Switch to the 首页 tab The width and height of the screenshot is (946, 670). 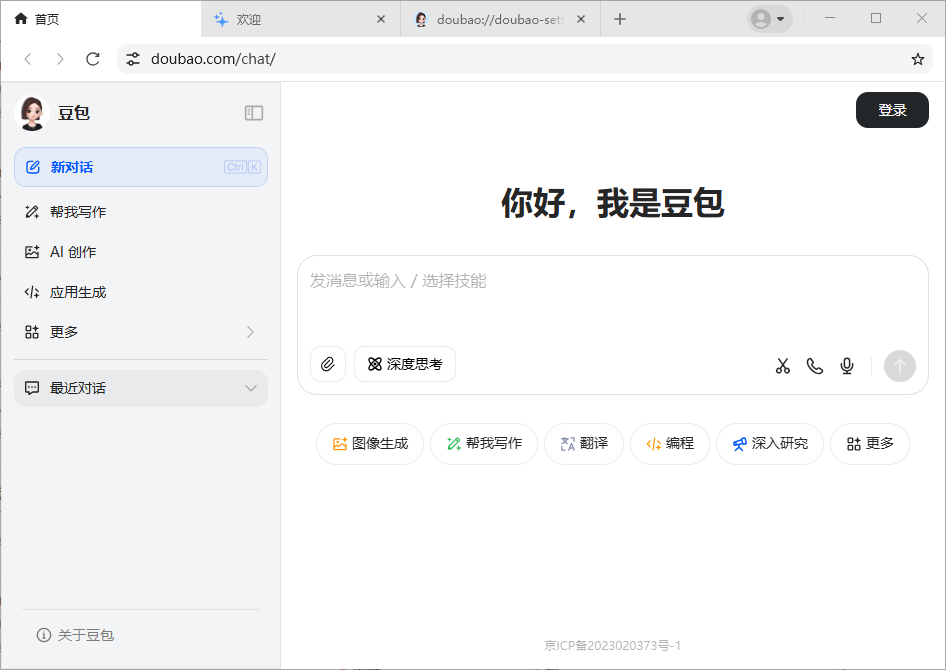(x=101, y=19)
